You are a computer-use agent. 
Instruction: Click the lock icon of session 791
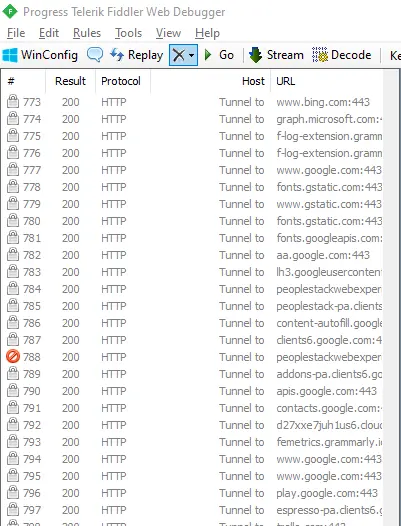click(13, 407)
